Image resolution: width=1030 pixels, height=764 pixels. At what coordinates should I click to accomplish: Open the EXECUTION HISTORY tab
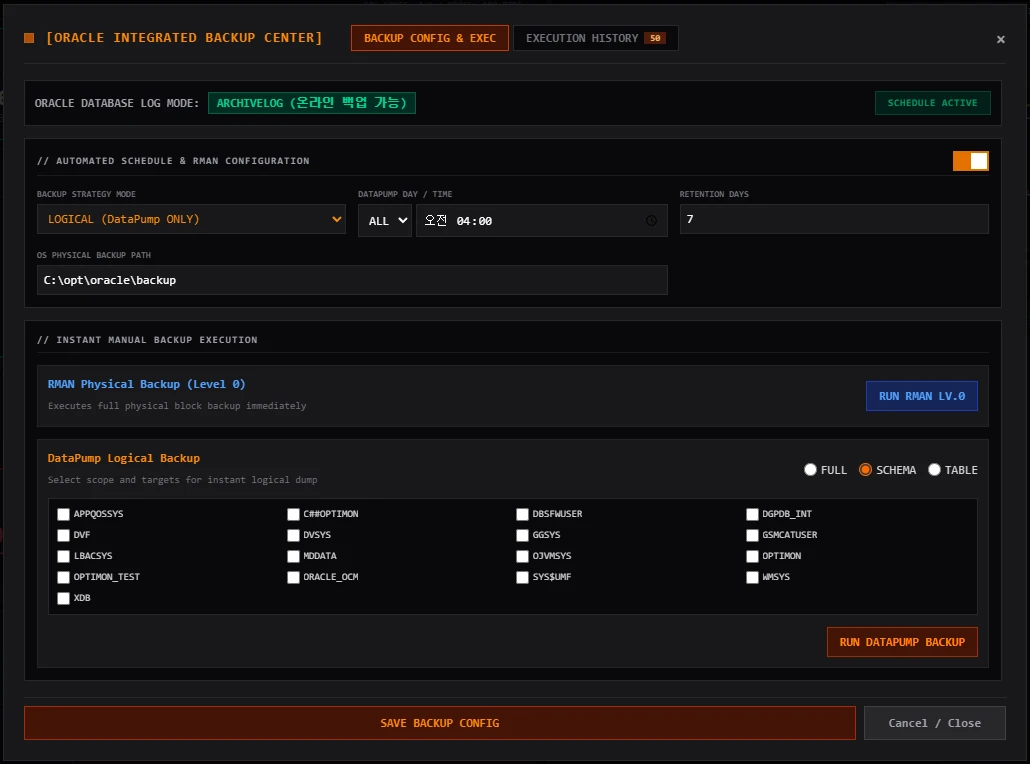[595, 38]
